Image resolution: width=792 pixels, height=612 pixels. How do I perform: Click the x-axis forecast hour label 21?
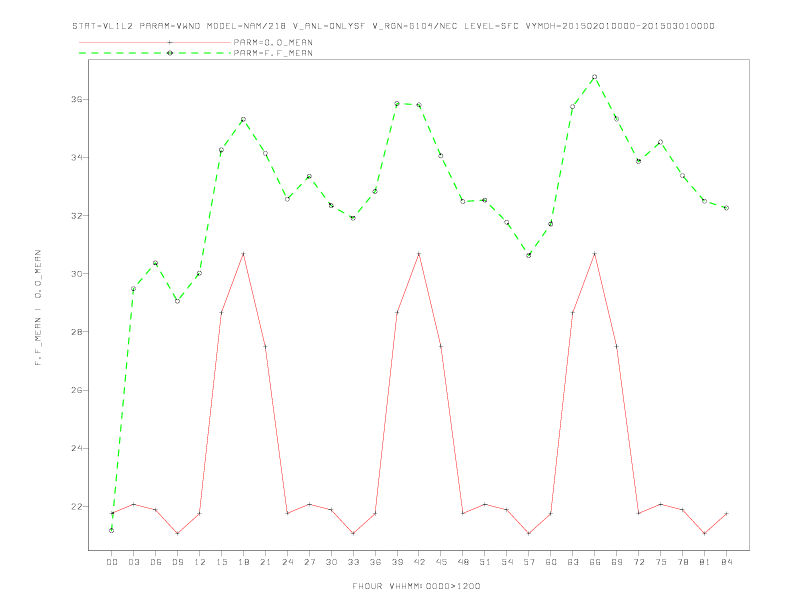265,562
